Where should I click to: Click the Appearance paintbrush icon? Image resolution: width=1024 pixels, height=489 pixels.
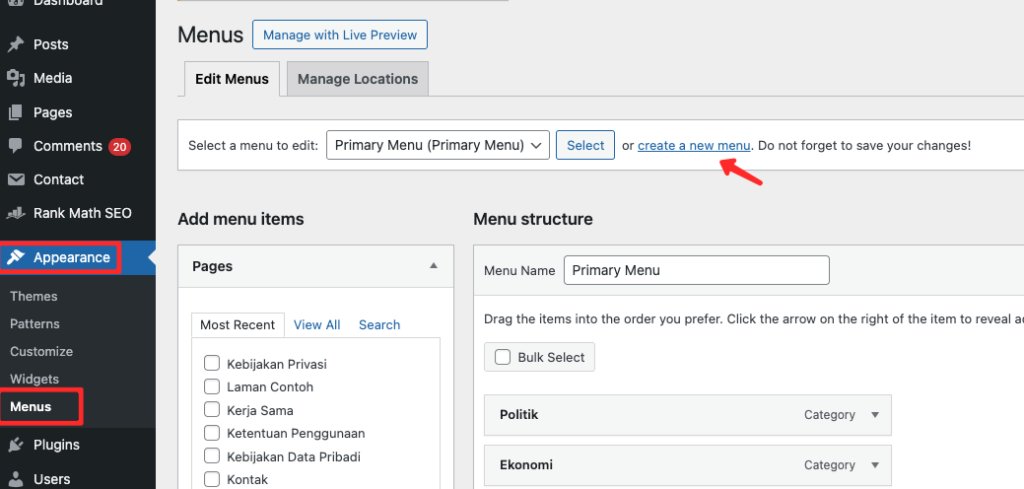[16, 258]
